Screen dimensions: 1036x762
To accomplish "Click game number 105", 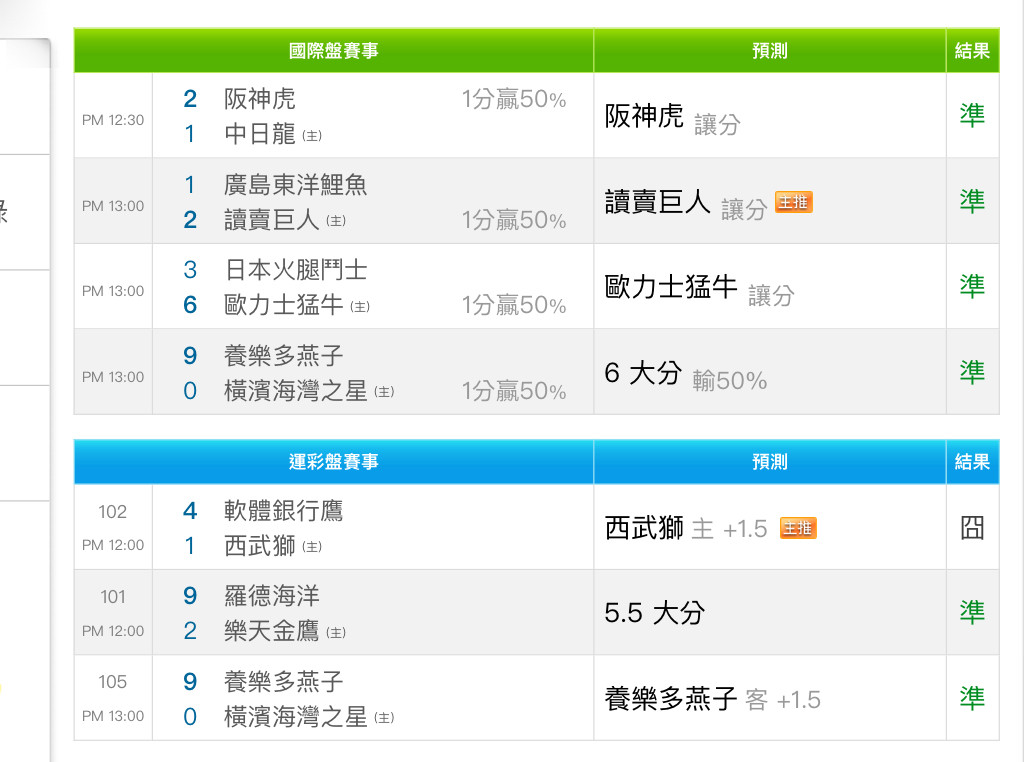I will (113, 682).
